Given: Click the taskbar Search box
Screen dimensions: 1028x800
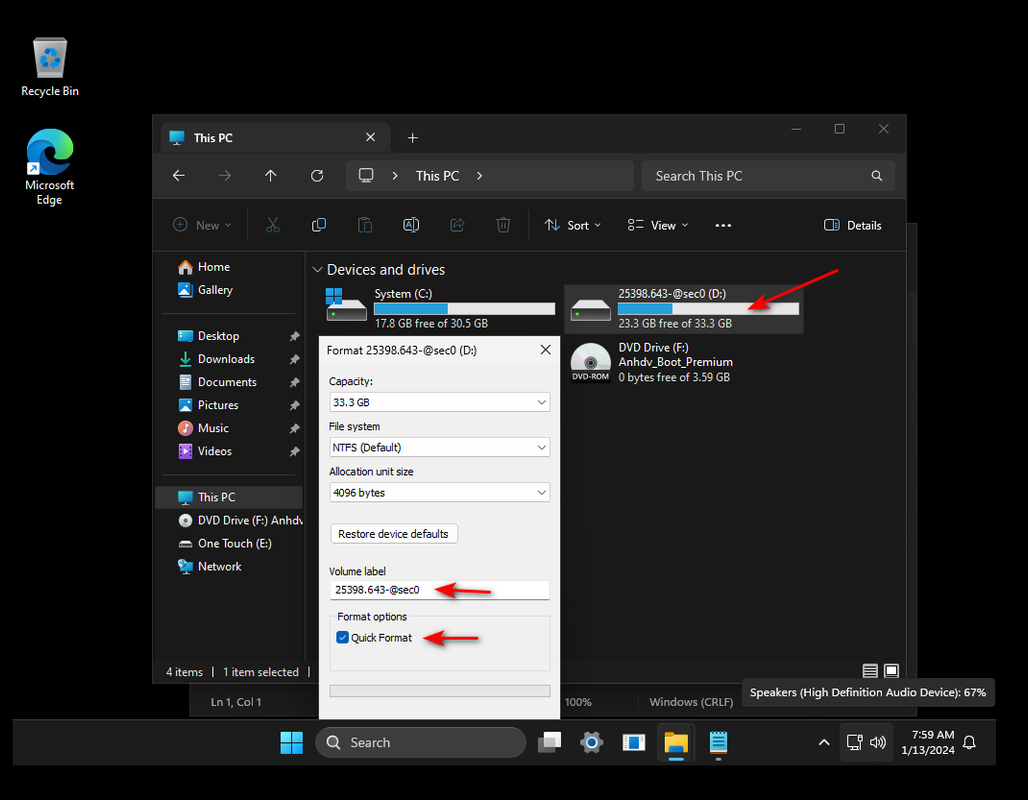Looking at the screenshot, I should click(420, 742).
